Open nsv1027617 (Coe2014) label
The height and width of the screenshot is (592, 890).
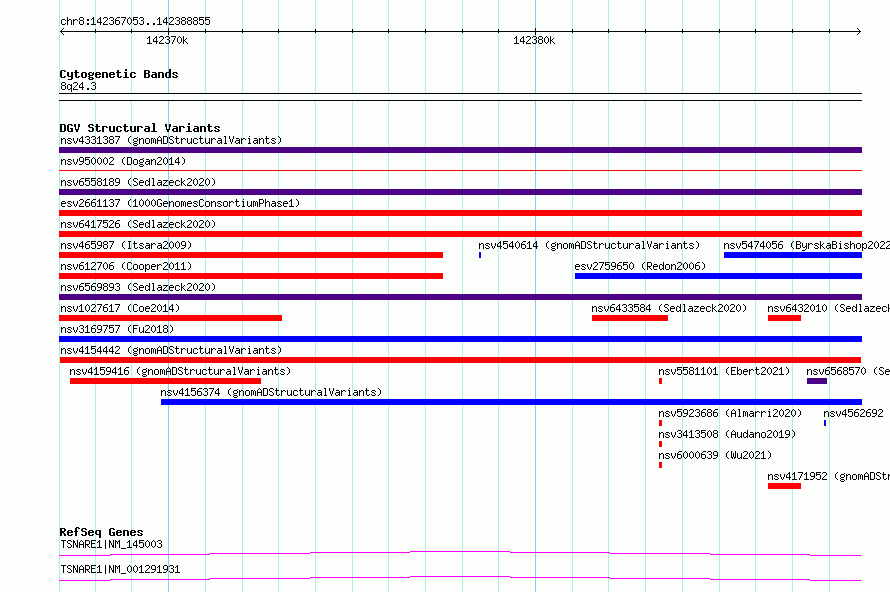tap(120, 308)
